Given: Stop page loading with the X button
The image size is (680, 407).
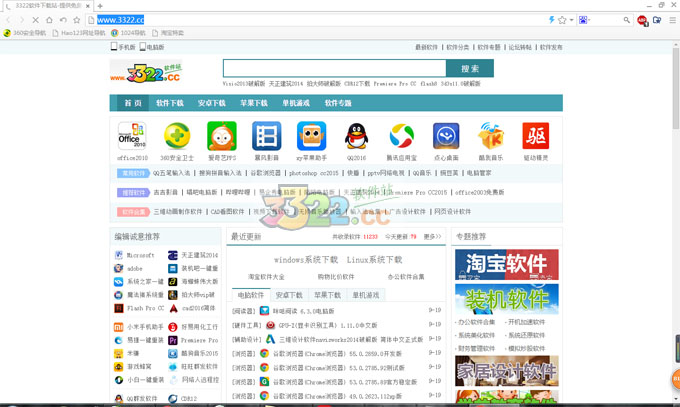Looking at the screenshot, I should point(36,20).
